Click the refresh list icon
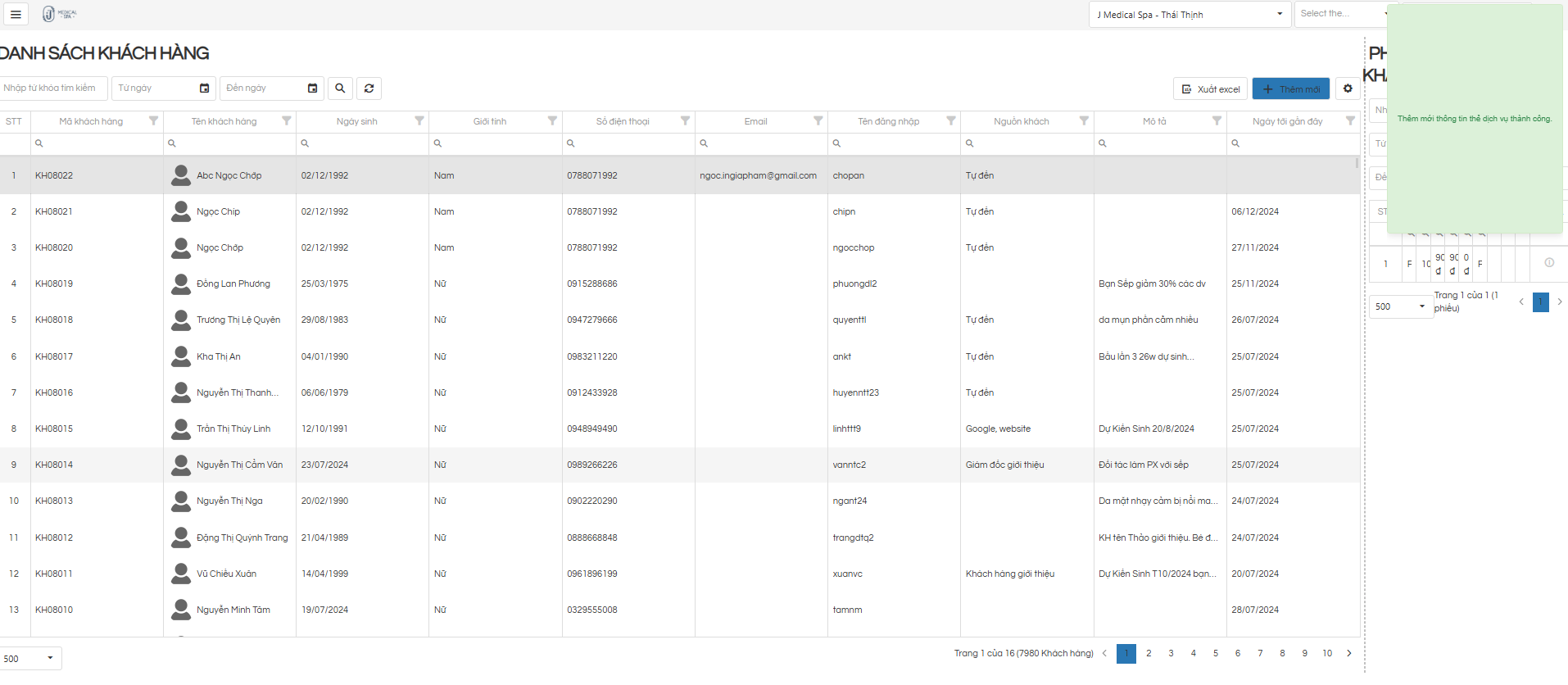This screenshot has width=1568, height=685. tap(369, 88)
